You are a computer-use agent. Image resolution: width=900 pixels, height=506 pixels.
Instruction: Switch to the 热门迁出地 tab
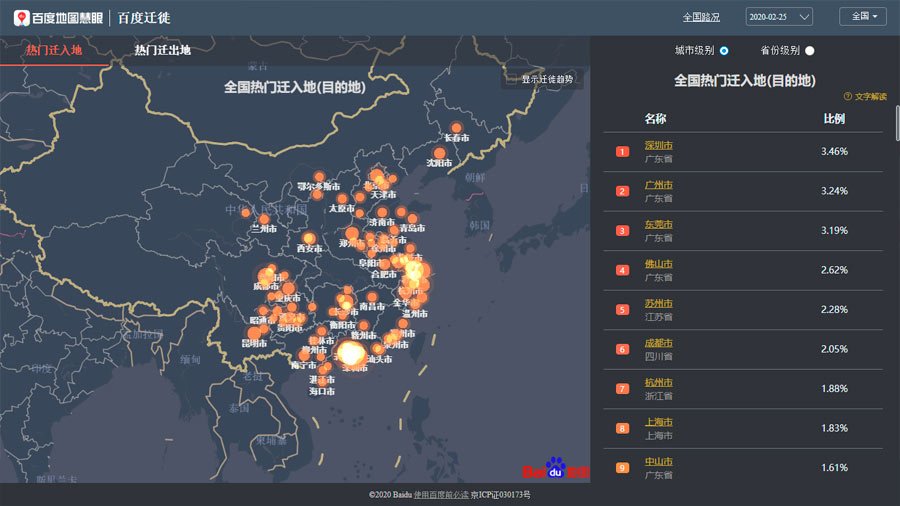pos(162,50)
